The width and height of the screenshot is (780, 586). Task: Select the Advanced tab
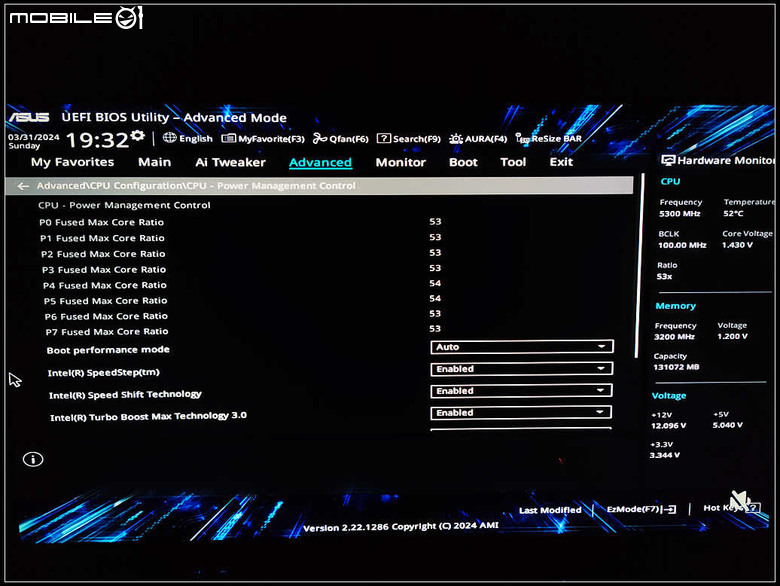pyautogui.click(x=320, y=162)
